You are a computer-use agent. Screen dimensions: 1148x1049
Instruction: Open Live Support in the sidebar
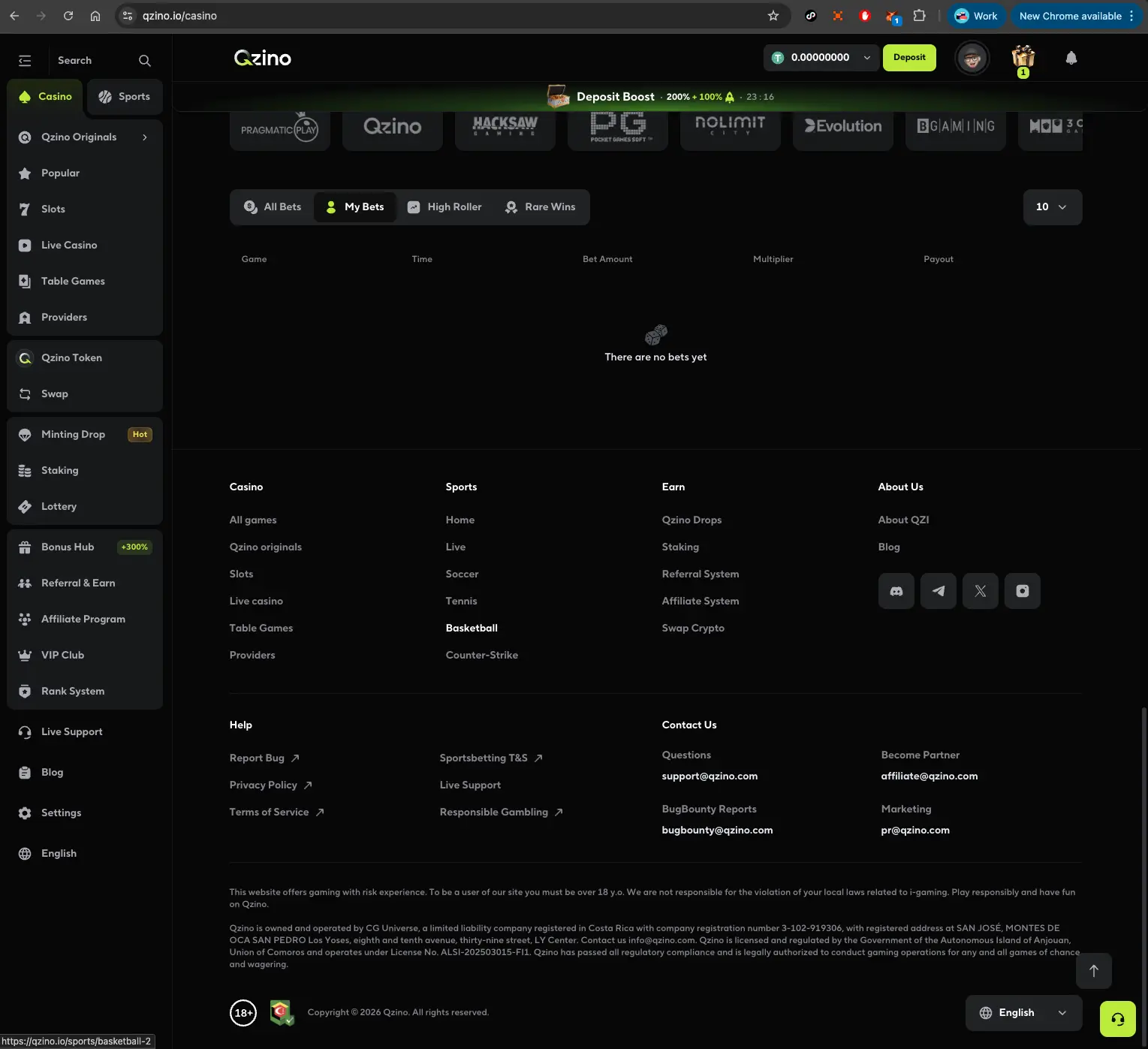click(85, 732)
